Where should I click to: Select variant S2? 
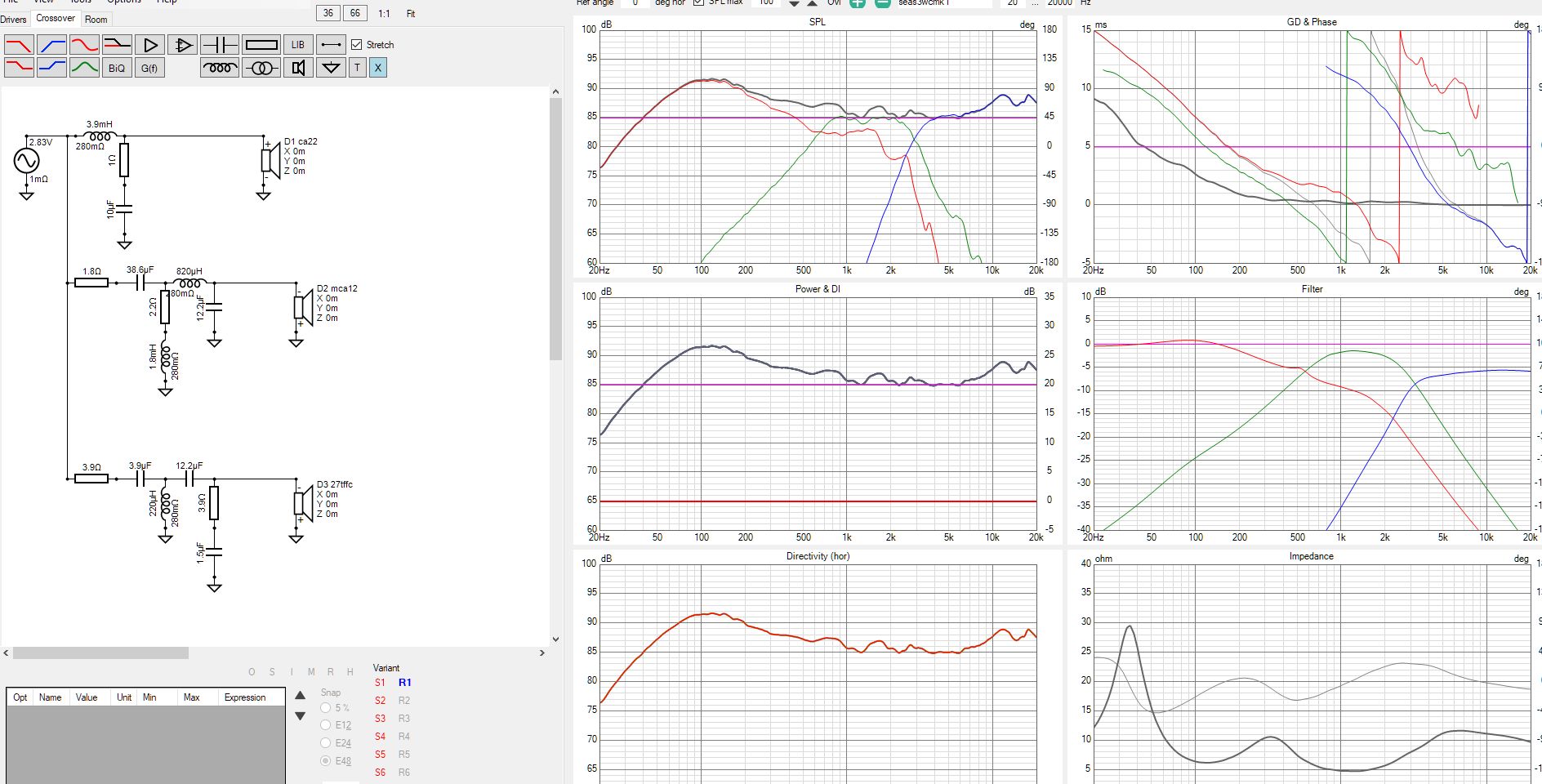coord(380,701)
